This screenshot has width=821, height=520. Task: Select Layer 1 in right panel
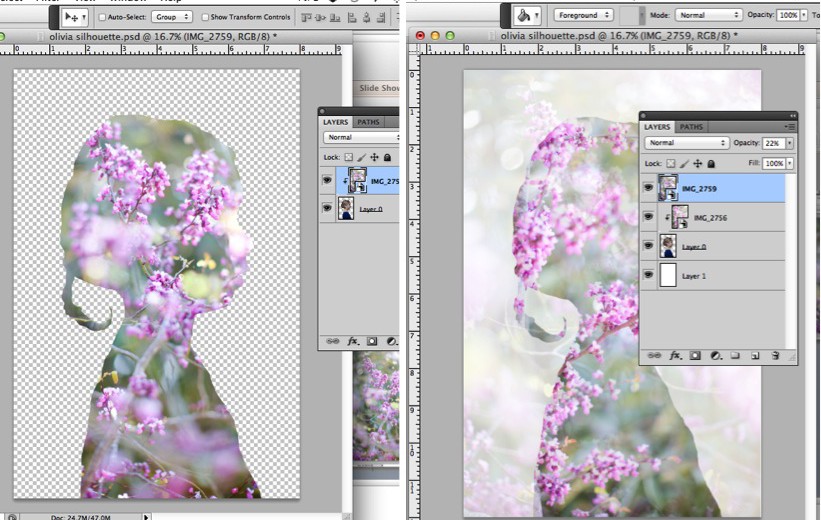tap(722, 275)
